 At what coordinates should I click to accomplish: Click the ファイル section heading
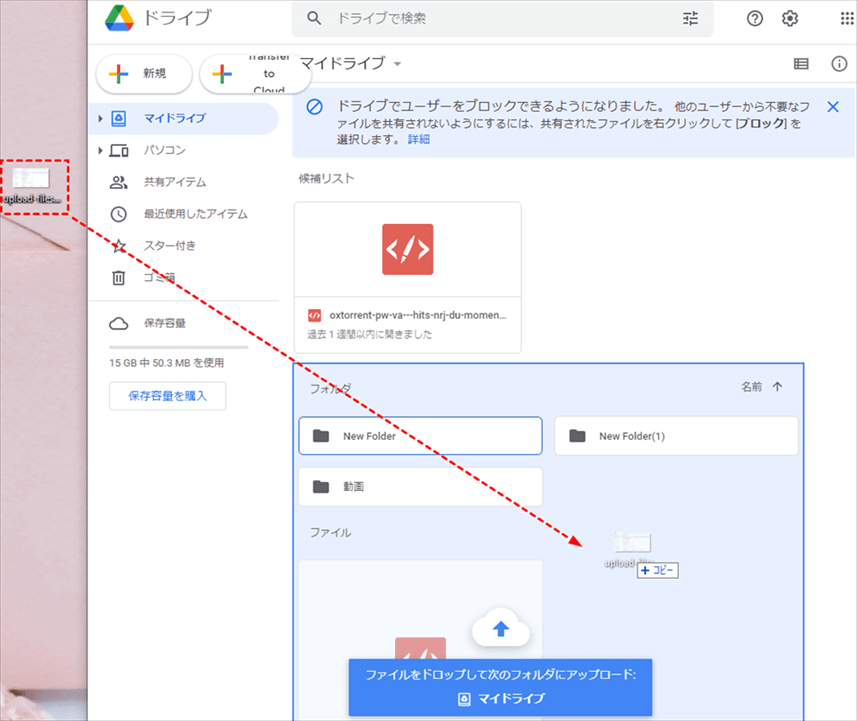click(x=330, y=532)
